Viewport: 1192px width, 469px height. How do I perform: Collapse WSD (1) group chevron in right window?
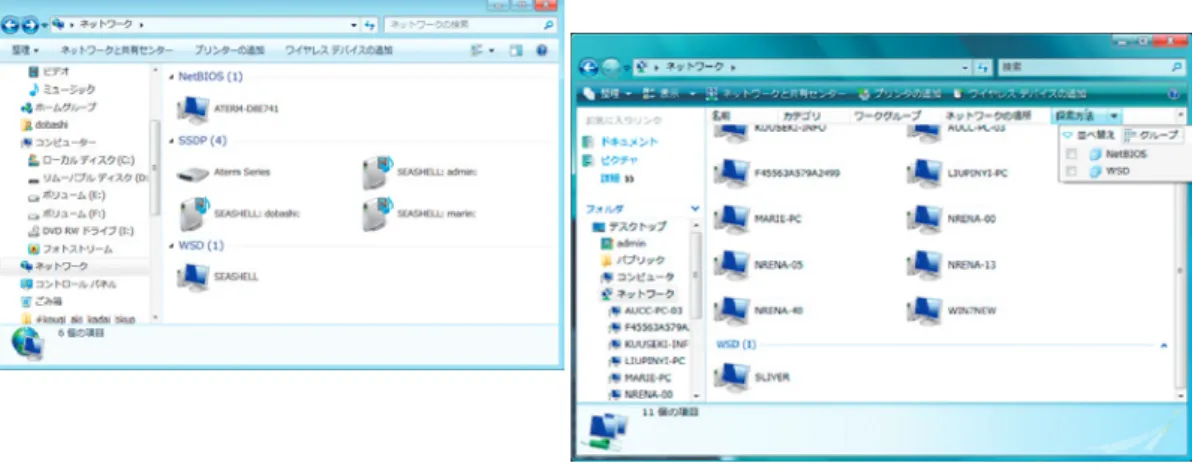coord(1163,345)
